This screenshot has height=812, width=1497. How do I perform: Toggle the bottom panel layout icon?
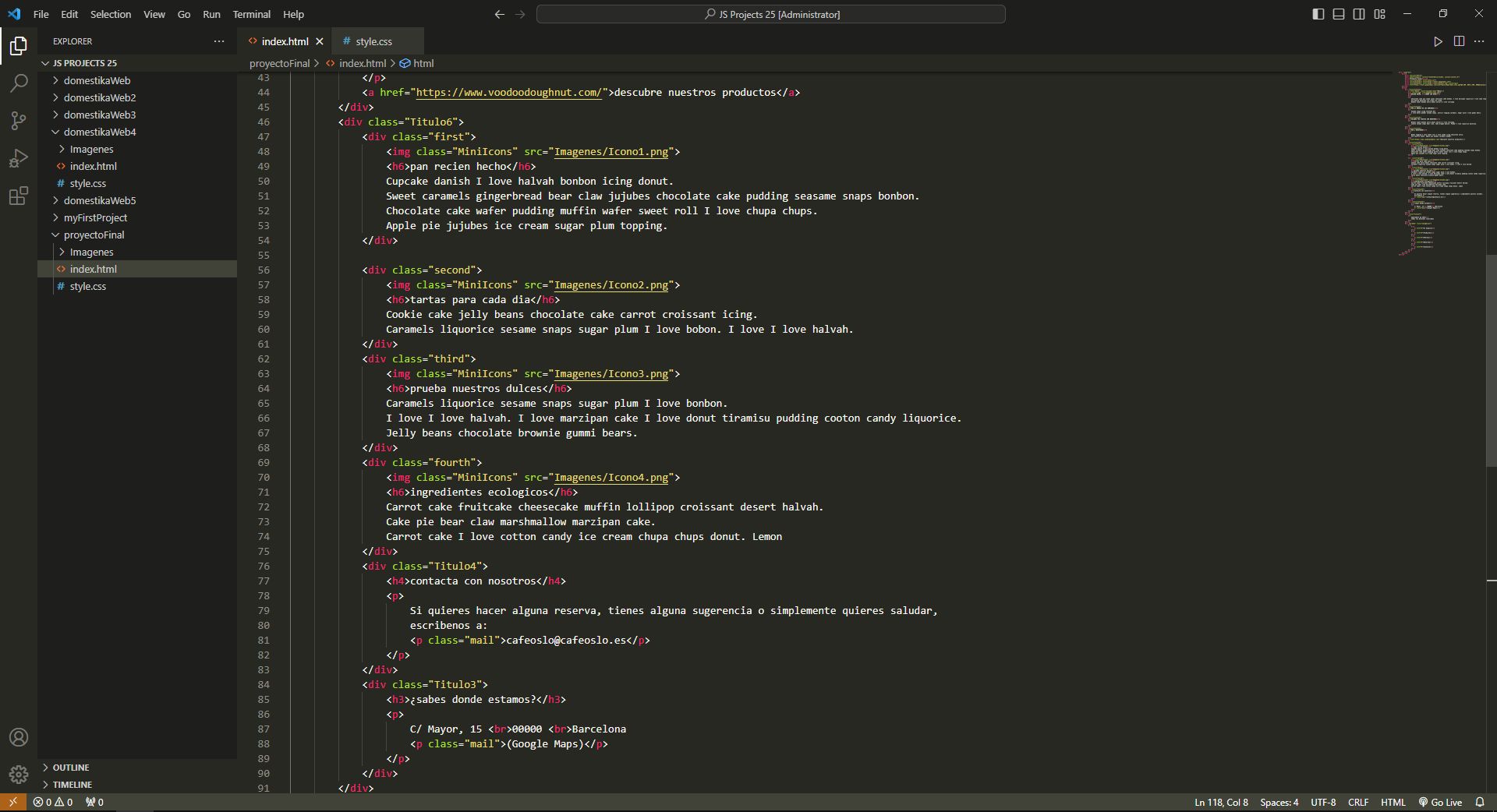tap(1339, 14)
